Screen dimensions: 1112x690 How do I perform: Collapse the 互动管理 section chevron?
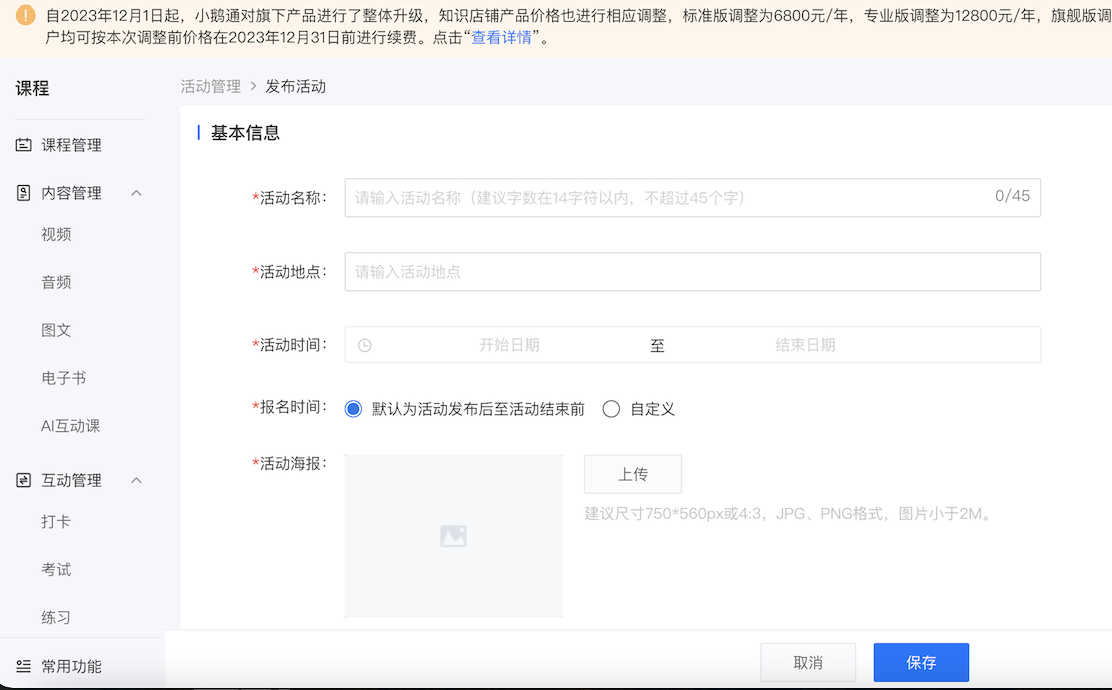coord(137,481)
